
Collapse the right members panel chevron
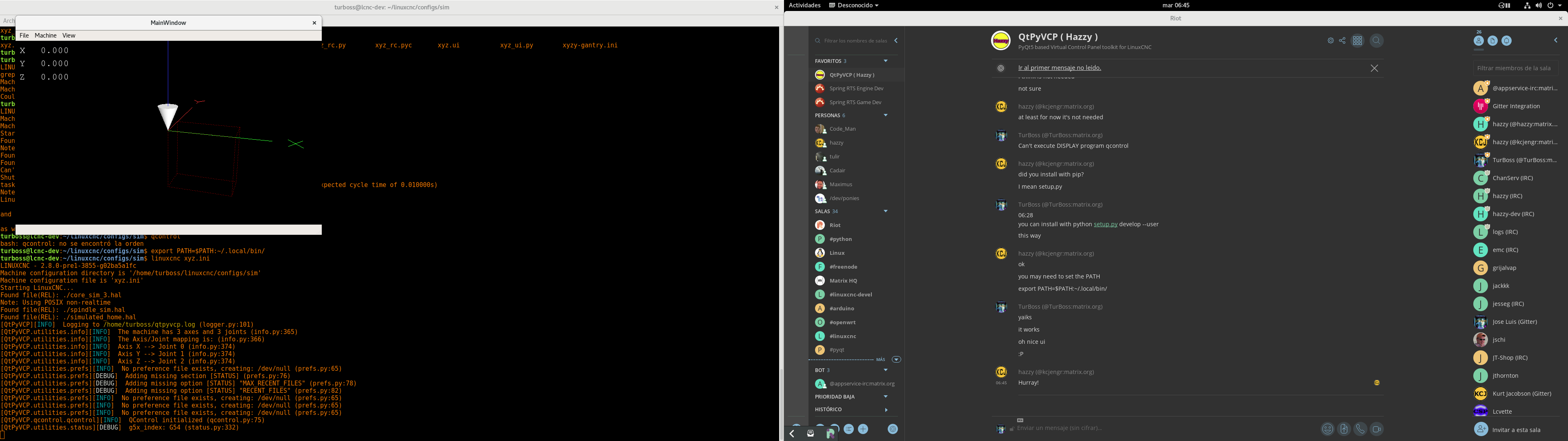click(x=1556, y=40)
